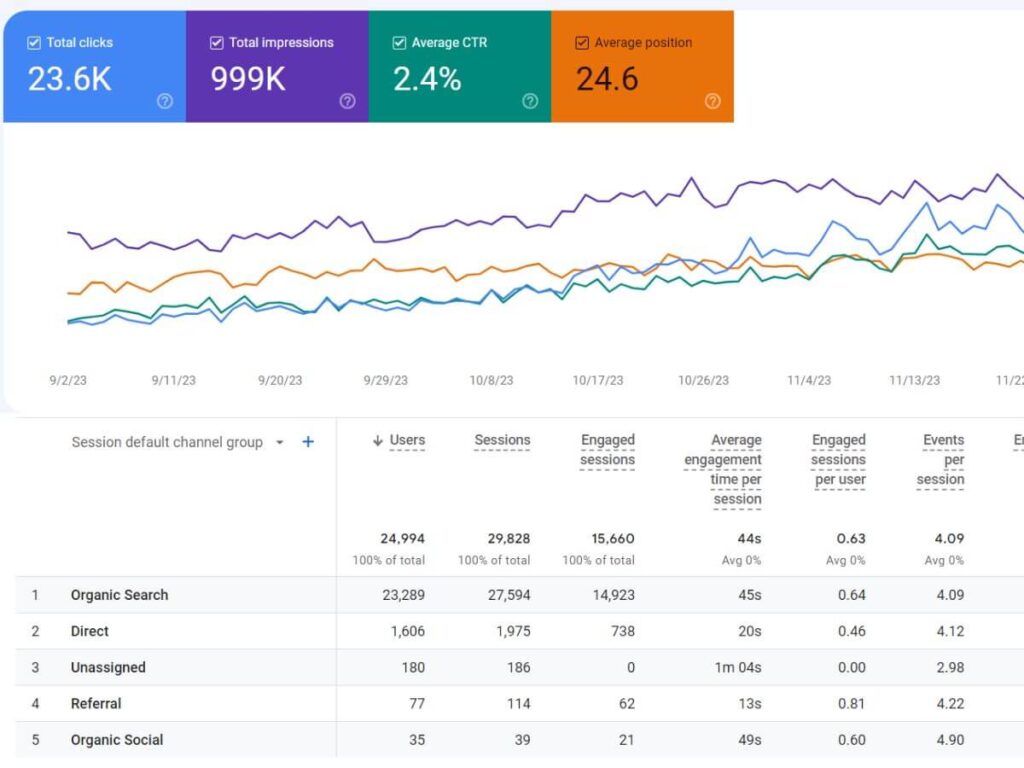Image resolution: width=1024 pixels, height=768 pixels.
Task: Toggle the Average position checkbox
Action: (582, 43)
